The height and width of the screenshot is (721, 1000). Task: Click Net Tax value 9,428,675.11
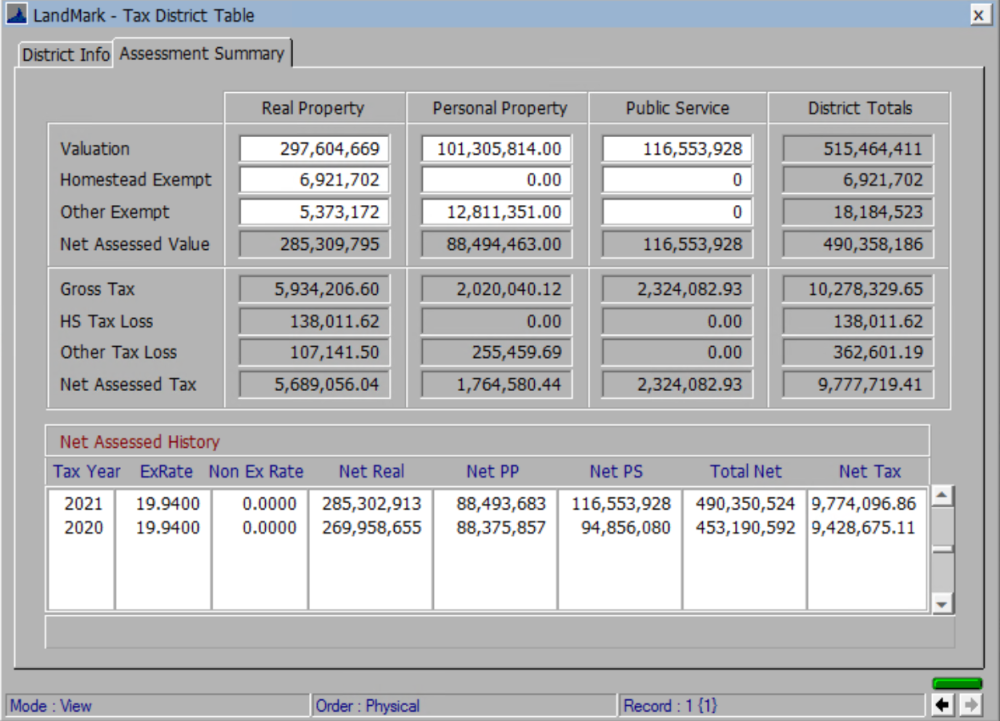tap(864, 528)
